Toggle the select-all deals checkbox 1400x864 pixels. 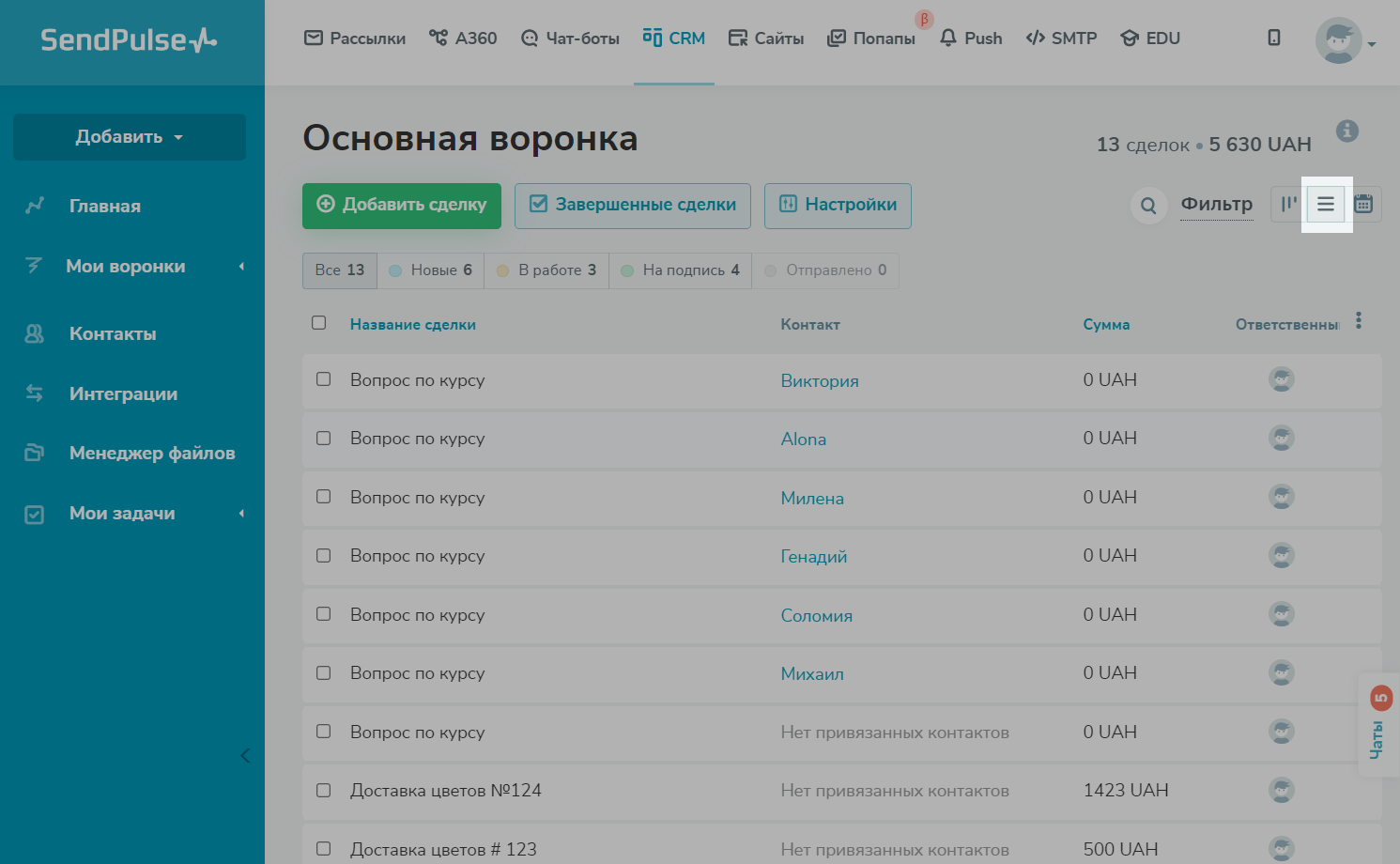click(319, 323)
